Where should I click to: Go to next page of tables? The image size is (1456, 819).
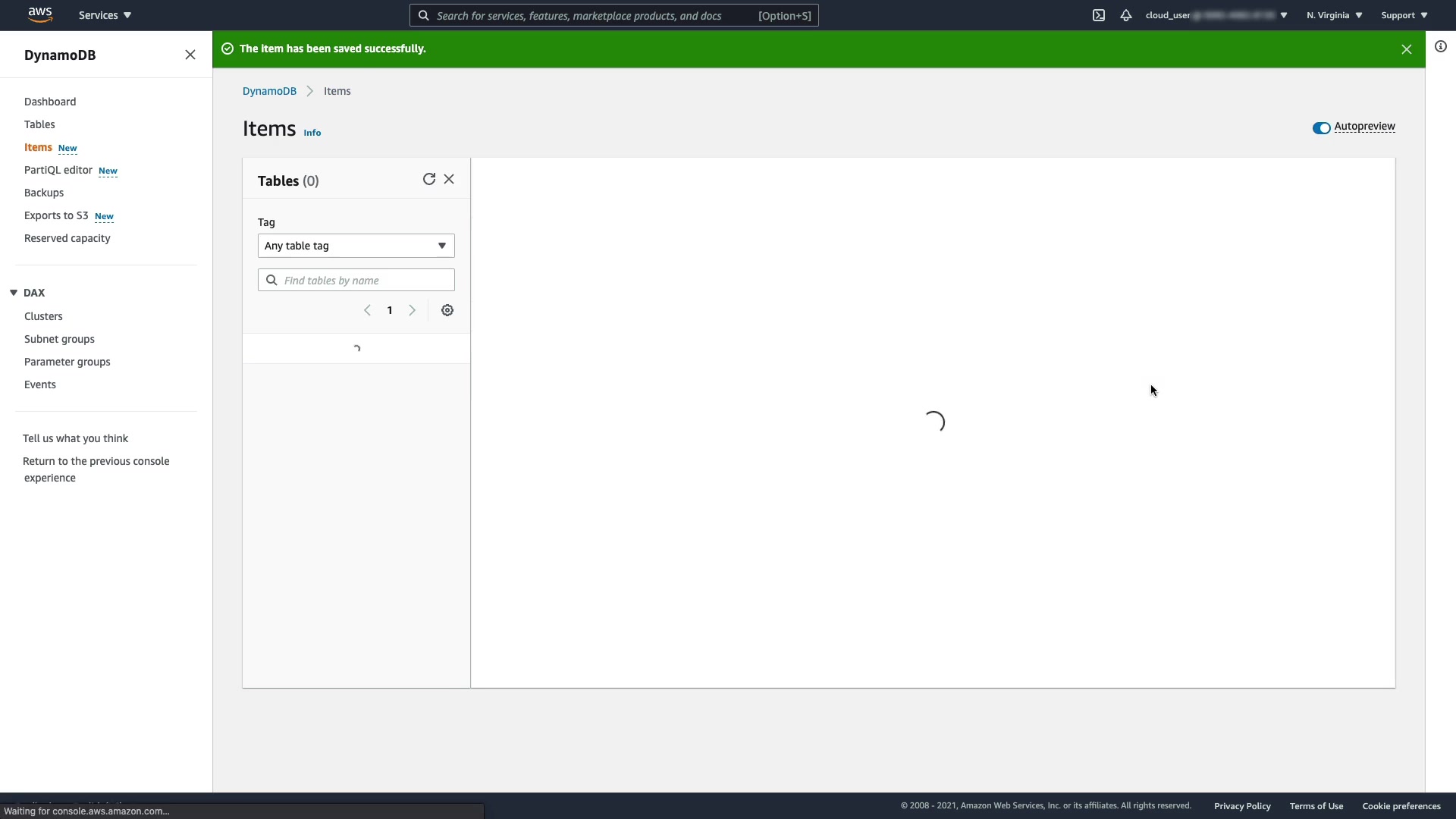(413, 310)
